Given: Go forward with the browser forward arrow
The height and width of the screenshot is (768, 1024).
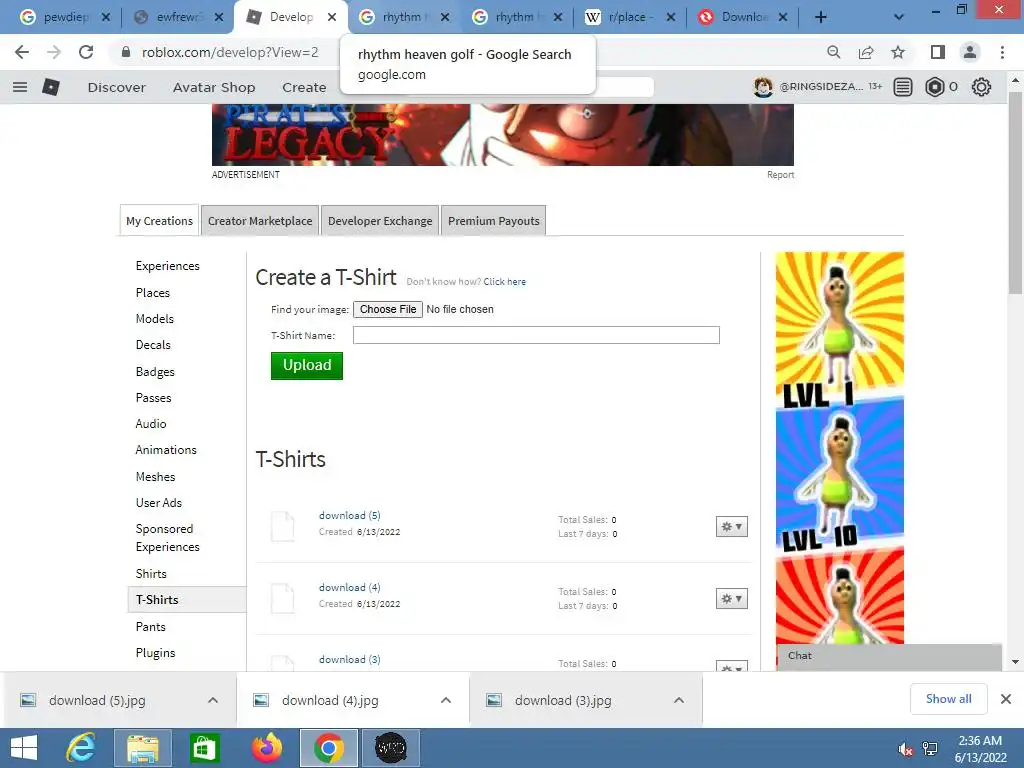Looking at the screenshot, I should click(x=54, y=52).
